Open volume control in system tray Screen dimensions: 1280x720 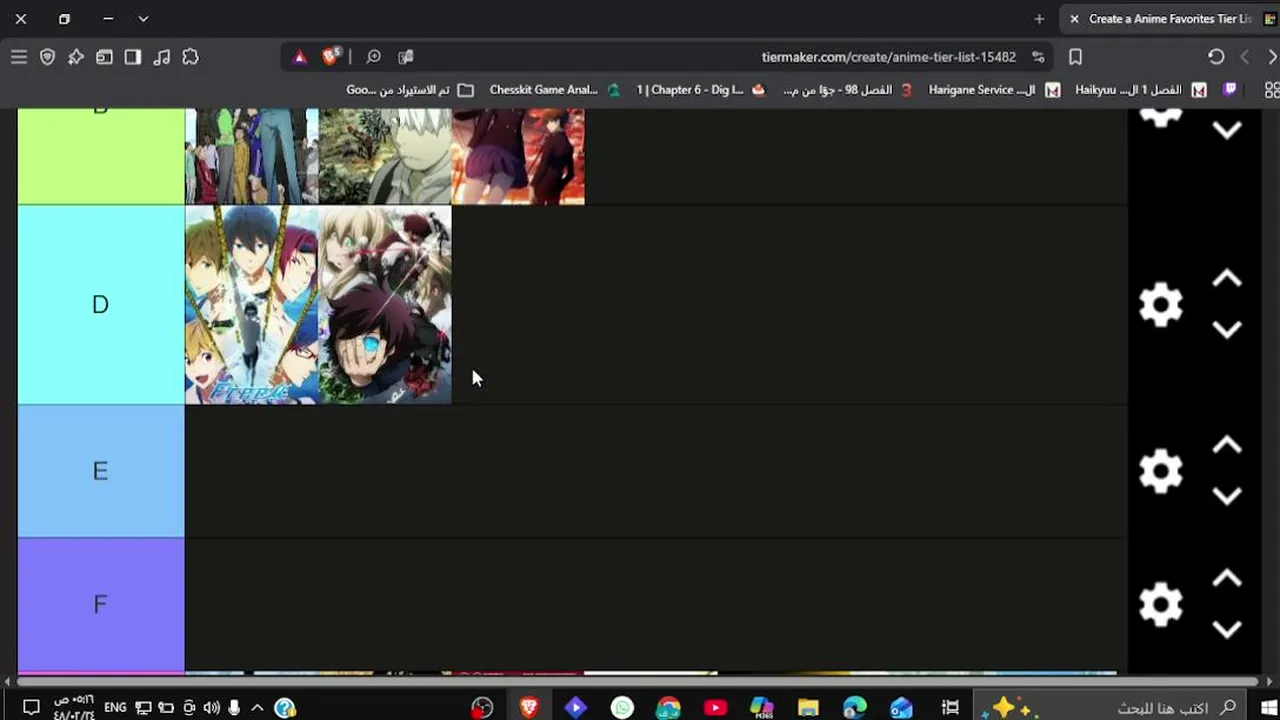click(x=211, y=708)
